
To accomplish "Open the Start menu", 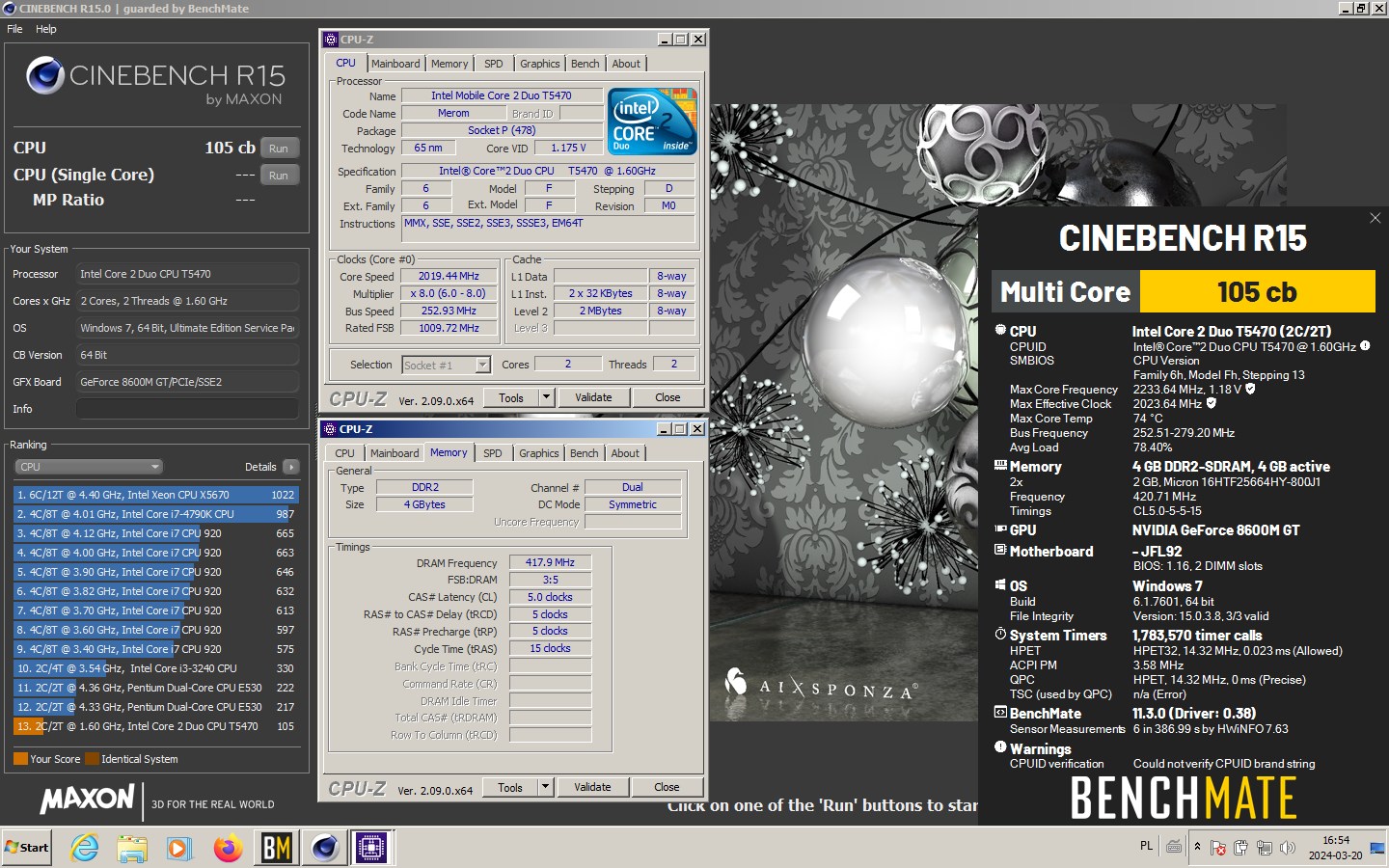I will tap(27, 848).
